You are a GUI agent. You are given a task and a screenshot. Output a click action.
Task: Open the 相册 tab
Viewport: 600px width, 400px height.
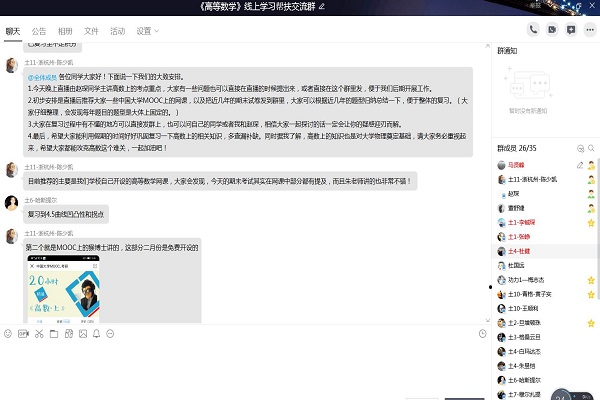tap(65, 31)
